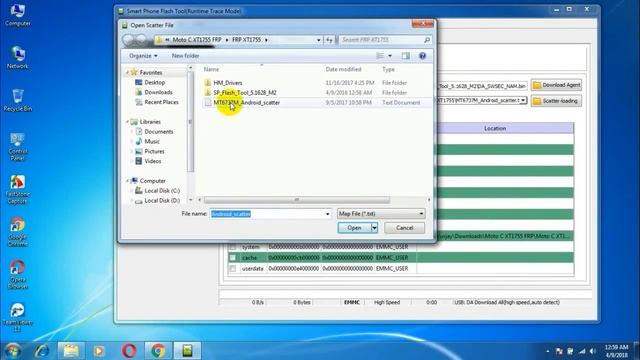
Task: Launch Google Chrome desktop shortcut
Action: click(18, 233)
